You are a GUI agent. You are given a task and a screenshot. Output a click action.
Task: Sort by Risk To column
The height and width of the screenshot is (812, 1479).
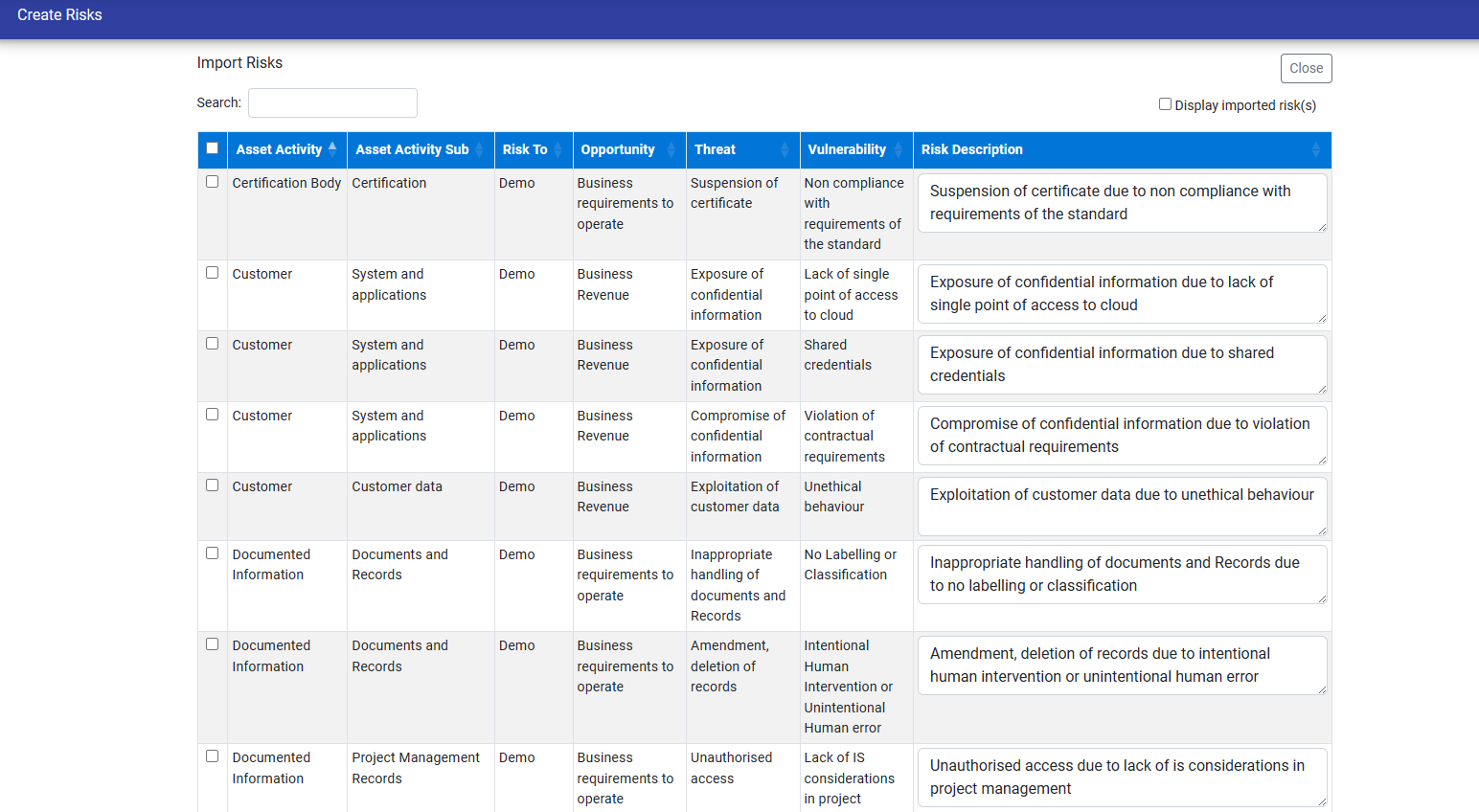[x=557, y=150]
